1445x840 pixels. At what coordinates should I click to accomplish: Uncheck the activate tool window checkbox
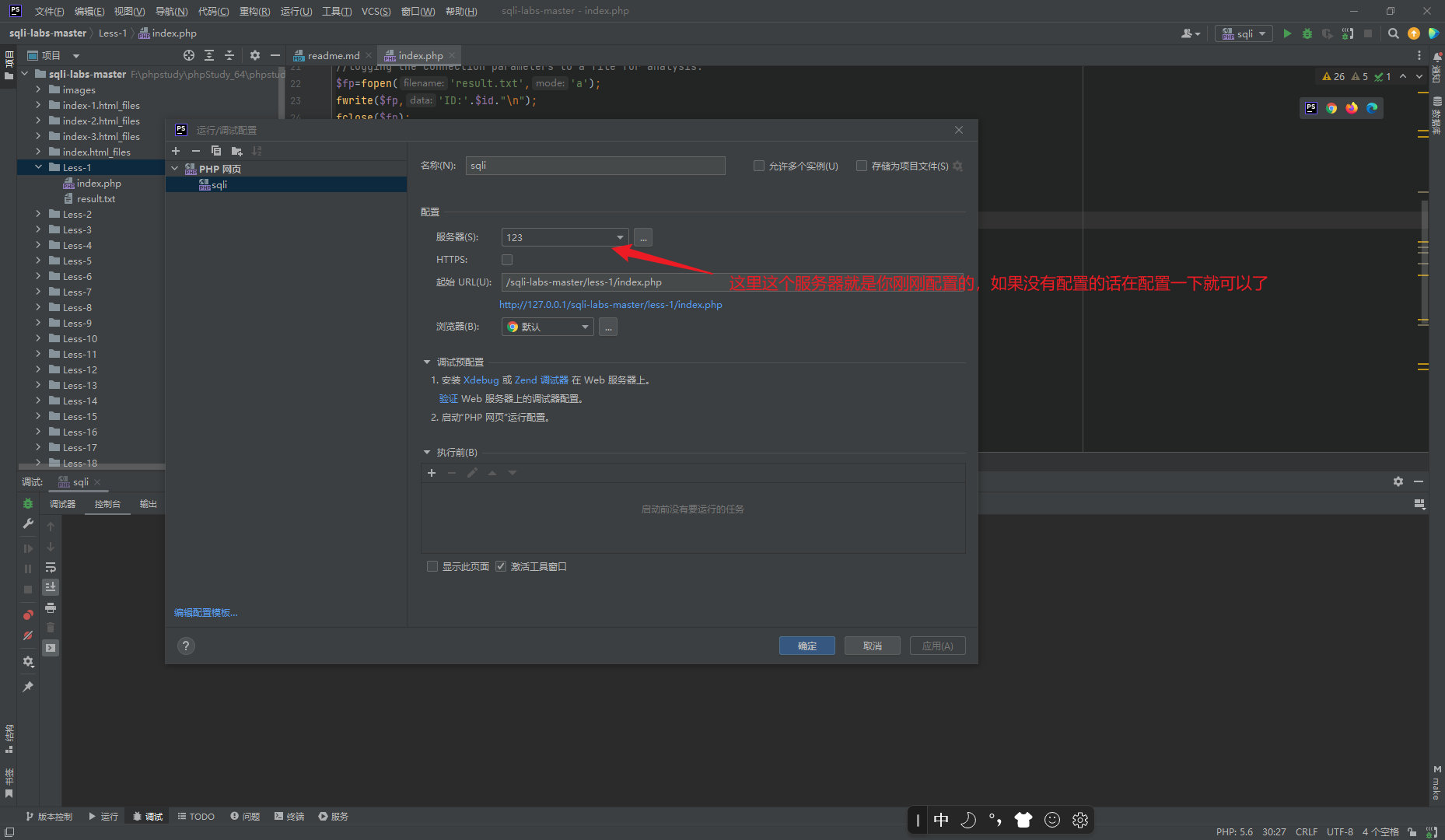(501, 566)
